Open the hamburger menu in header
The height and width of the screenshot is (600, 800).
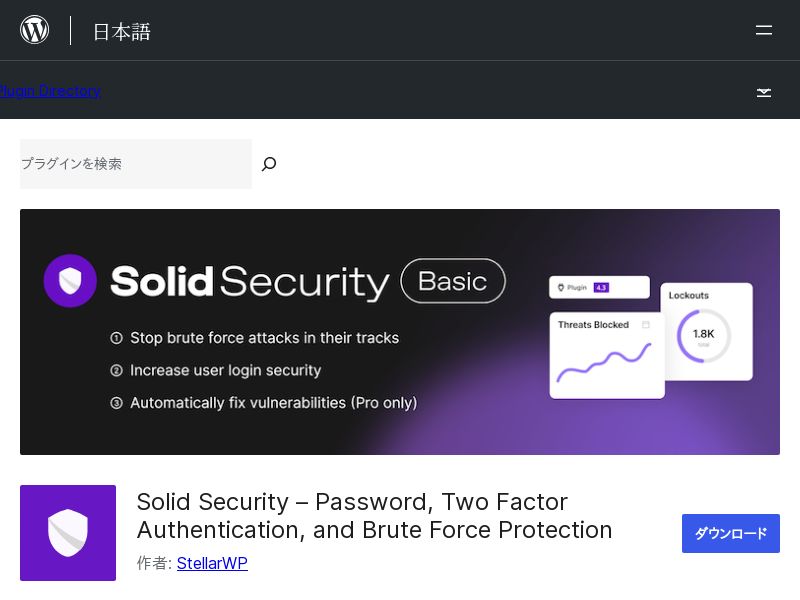click(764, 30)
